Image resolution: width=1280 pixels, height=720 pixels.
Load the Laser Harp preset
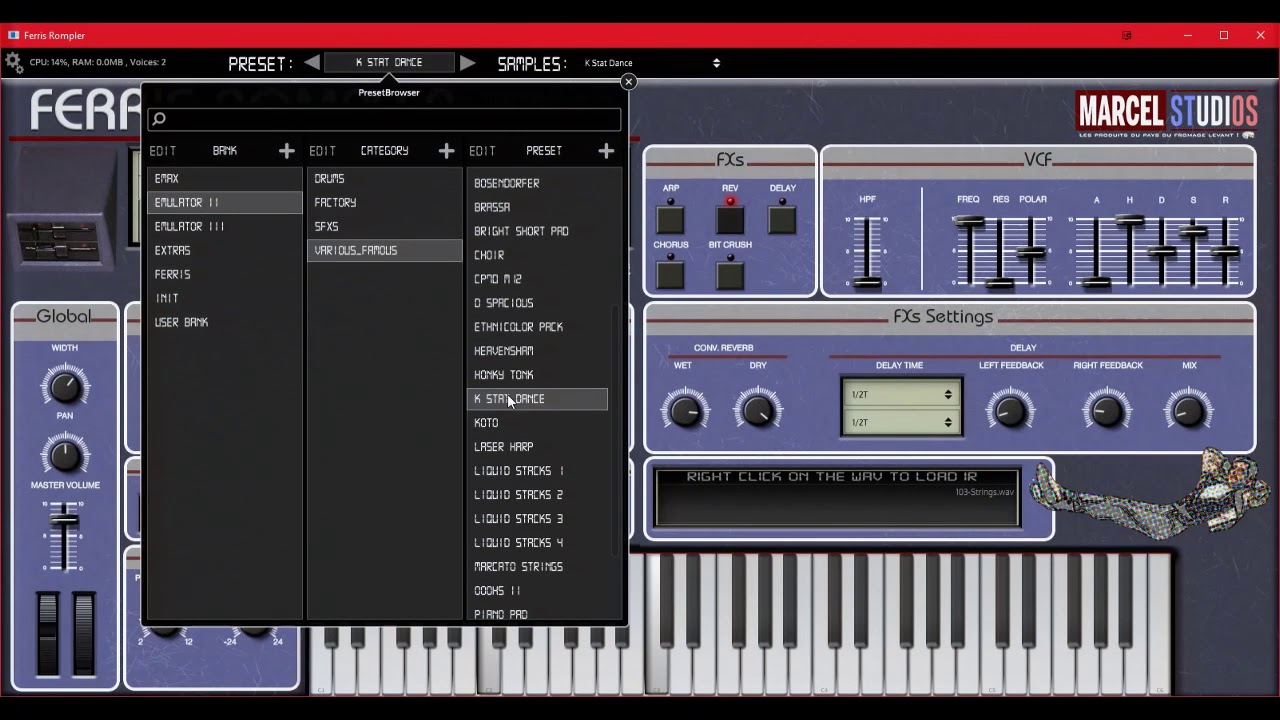tap(538, 447)
